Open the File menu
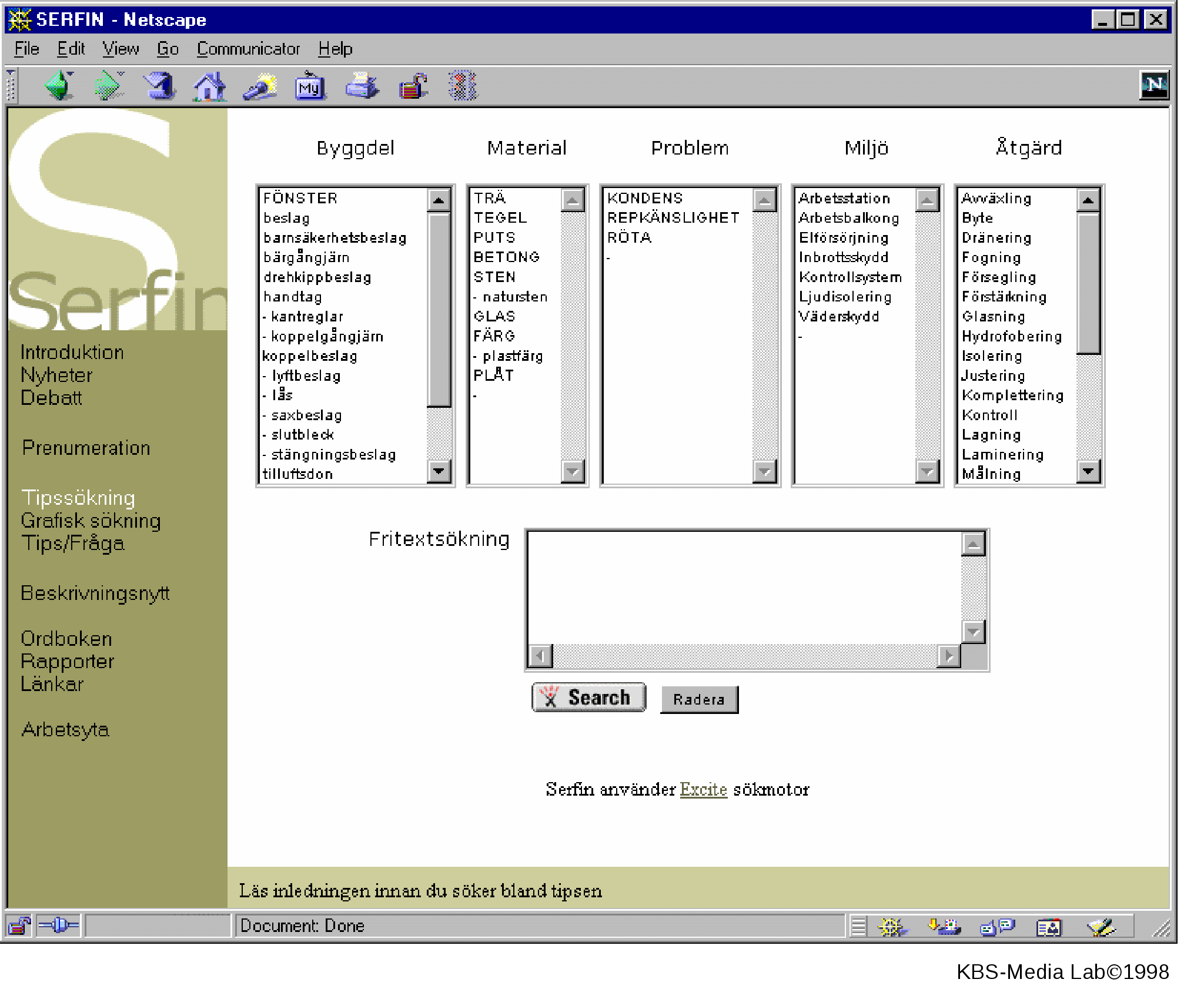The height and width of the screenshot is (1006, 1204). [x=26, y=49]
